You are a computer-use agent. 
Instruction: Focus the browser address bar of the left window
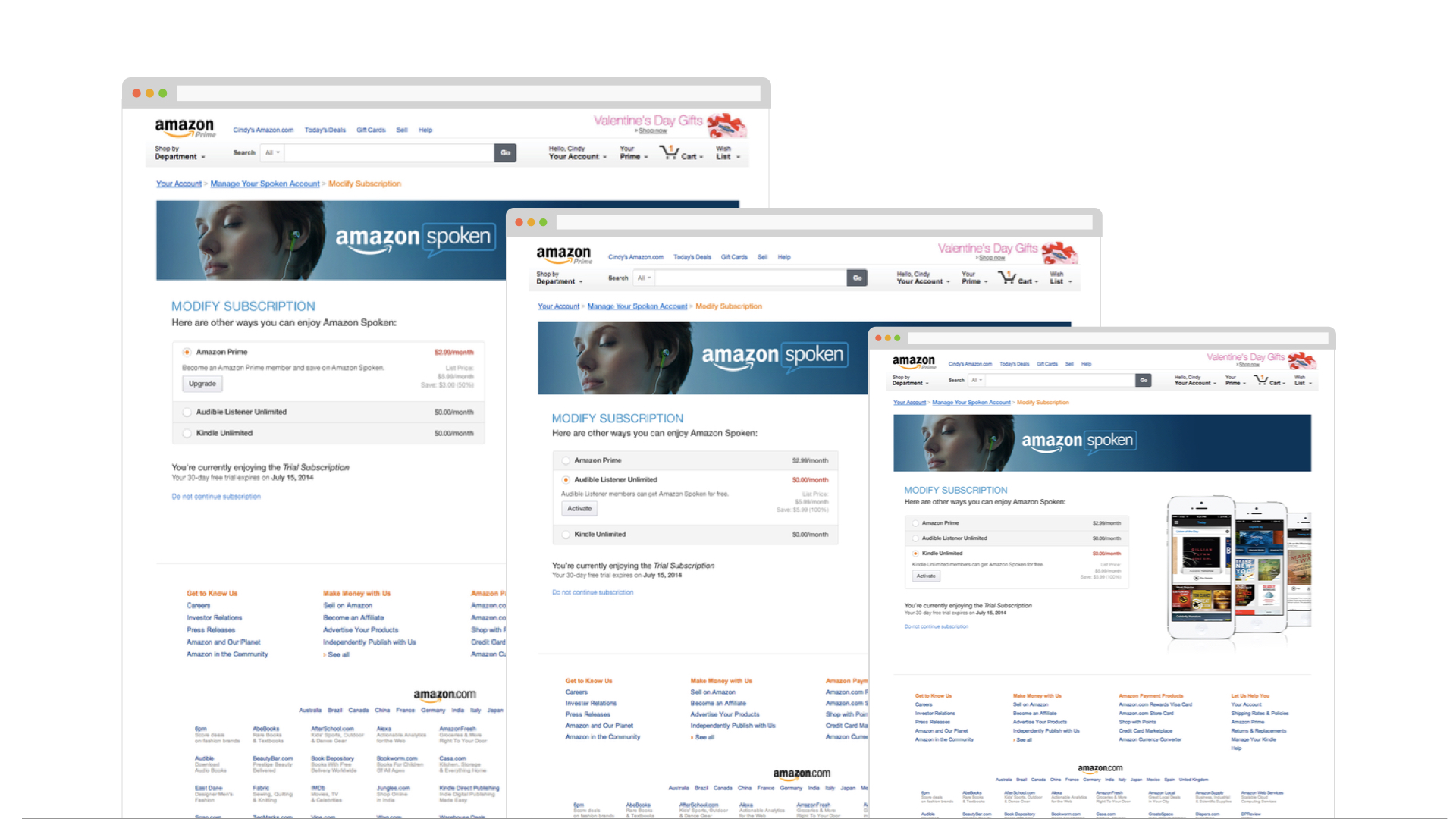pyautogui.click(x=469, y=93)
